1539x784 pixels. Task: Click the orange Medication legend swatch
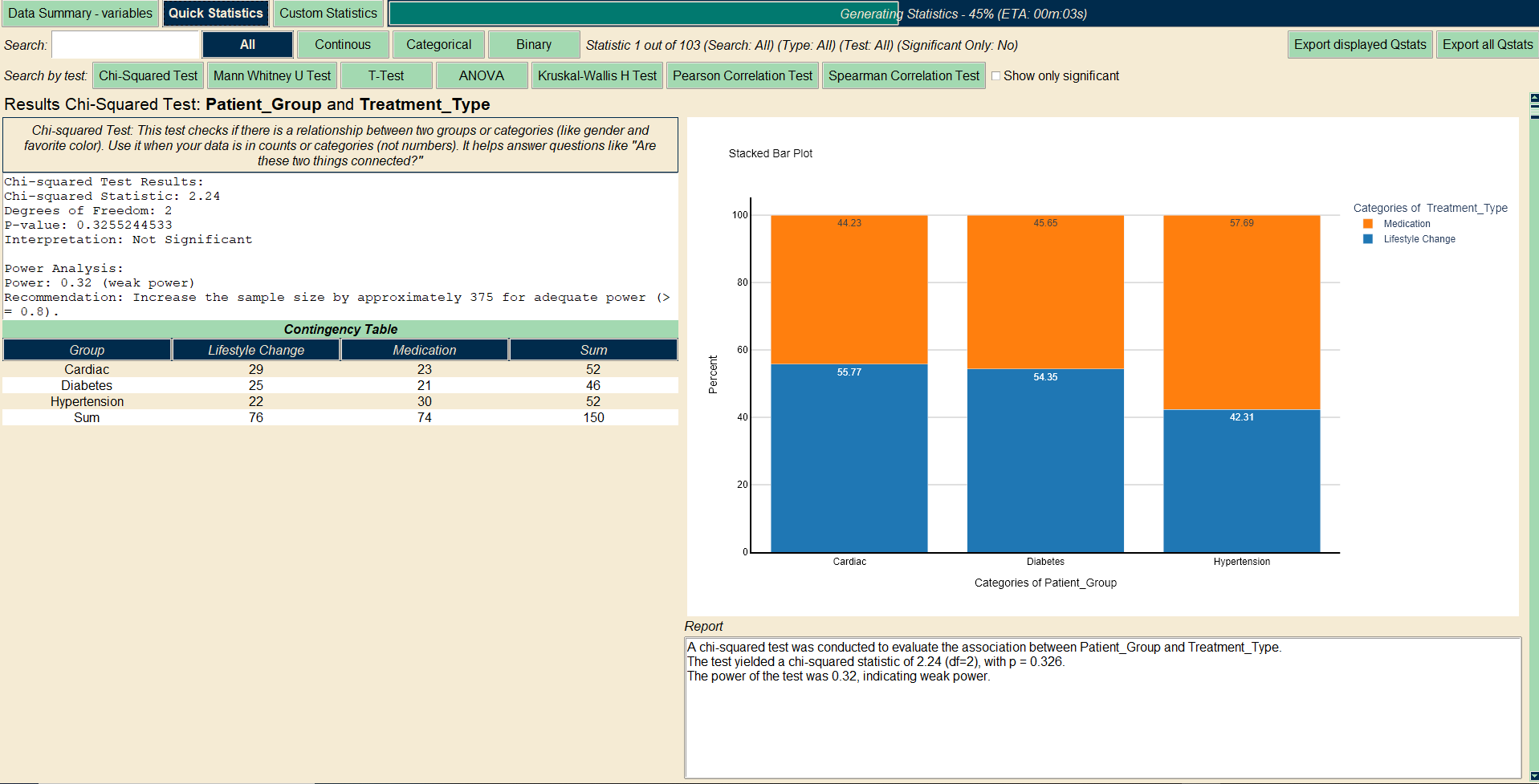(1367, 224)
